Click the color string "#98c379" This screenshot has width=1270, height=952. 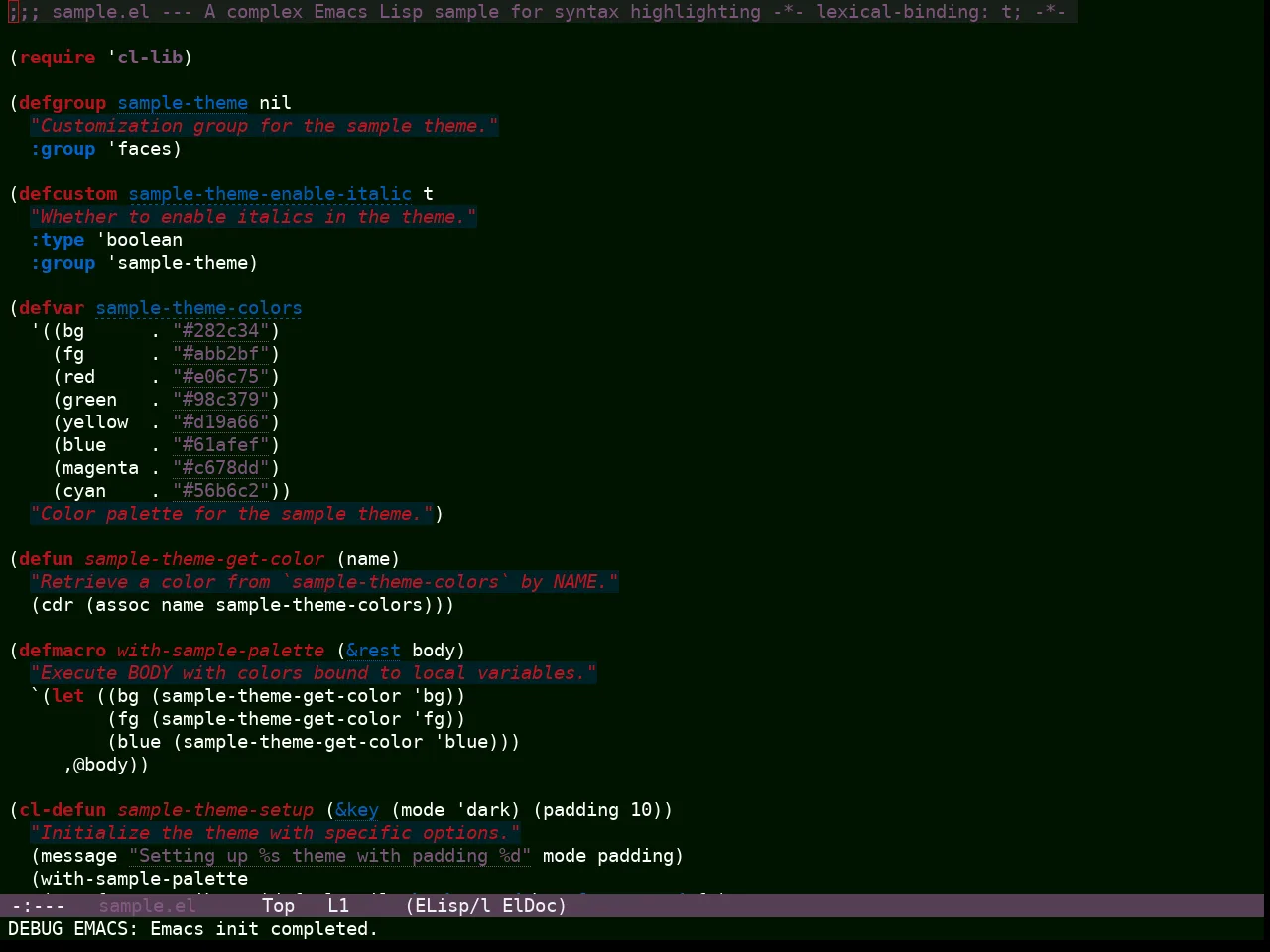click(x=221, y=400)
